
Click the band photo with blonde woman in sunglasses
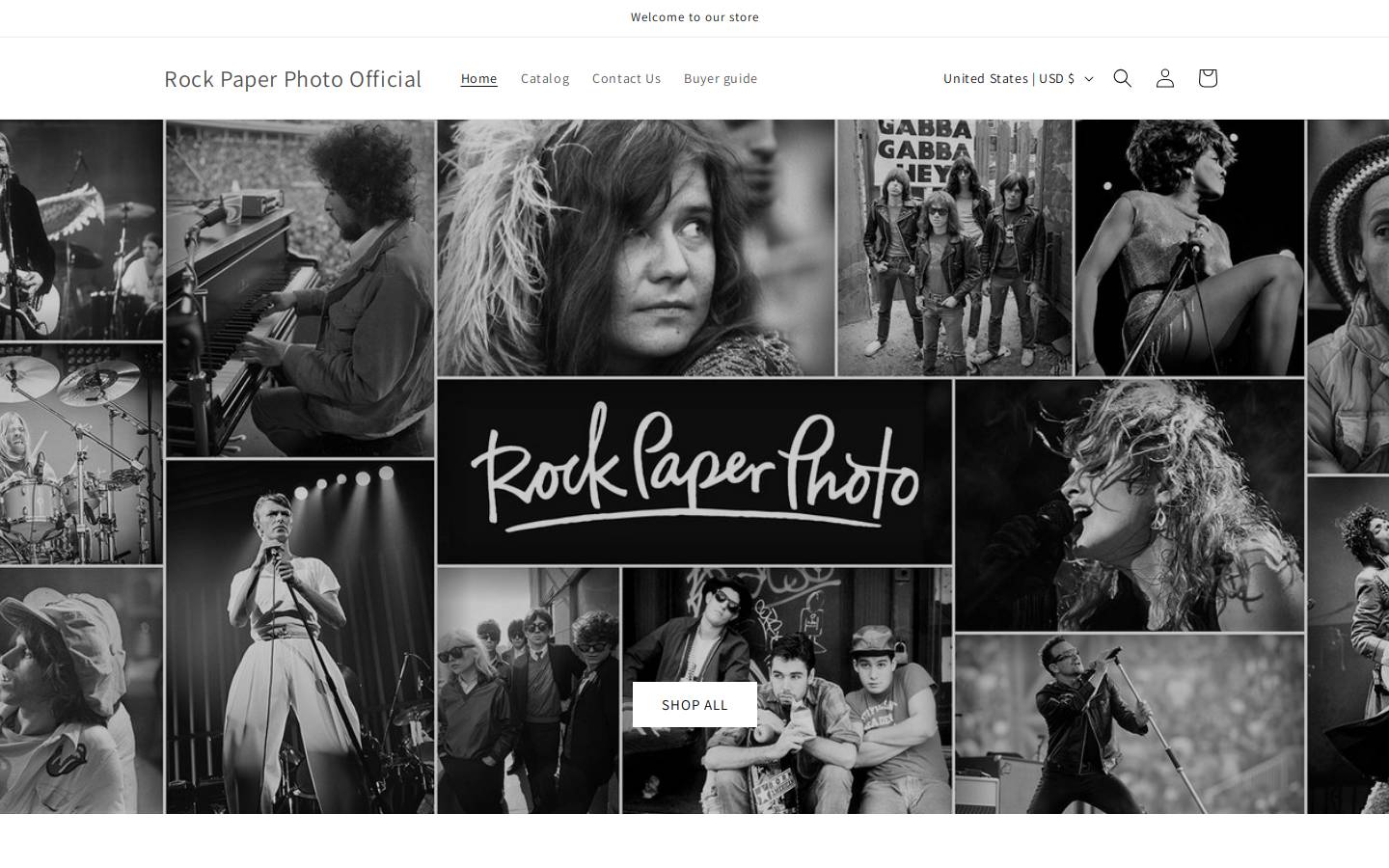click(529, 690)
